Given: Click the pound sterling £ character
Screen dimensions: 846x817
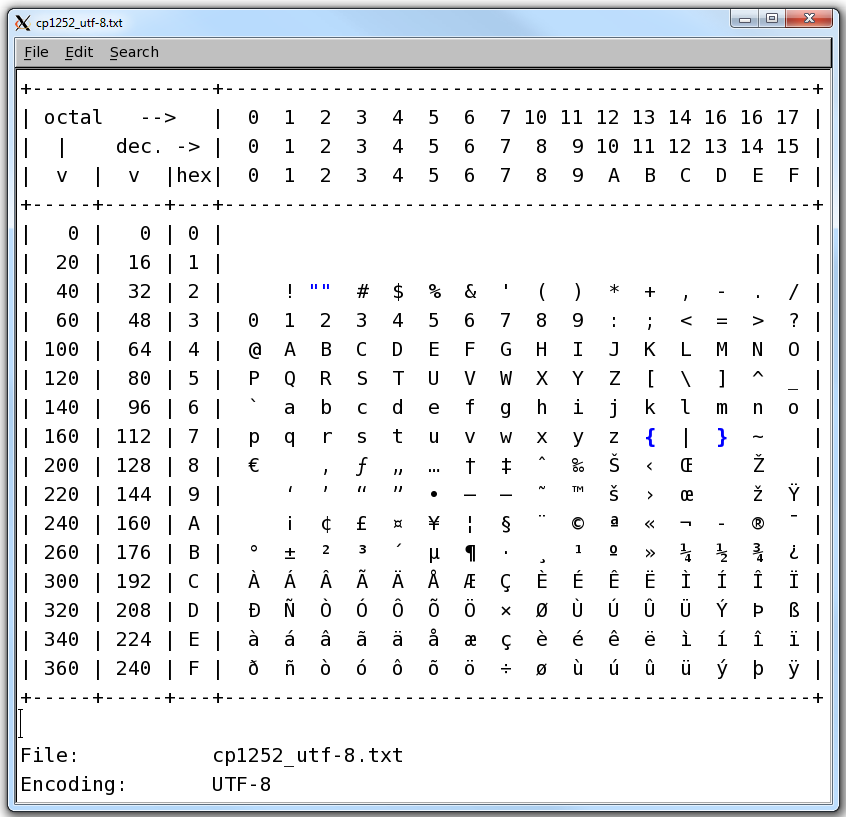Looking at the screenshot, I should (361, 523).
